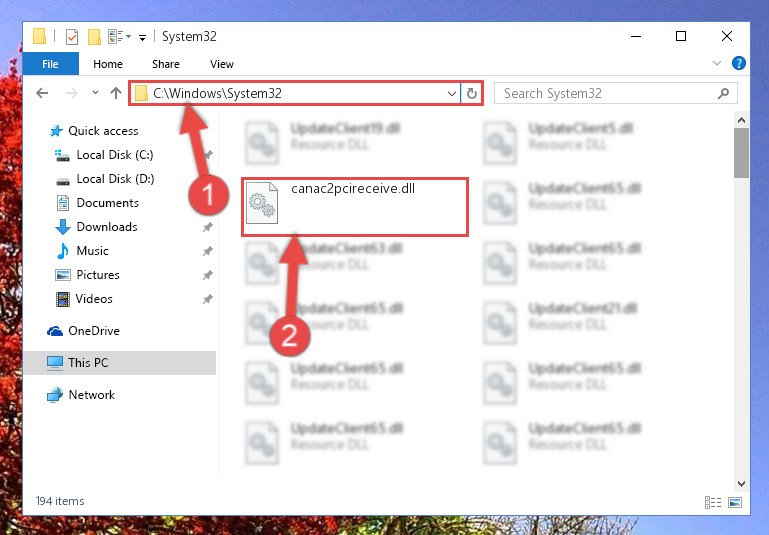The image size is (769, 535).
Task: Click the folder icon at title bar left
Action: pyautogui.click(x=39, y=36)
